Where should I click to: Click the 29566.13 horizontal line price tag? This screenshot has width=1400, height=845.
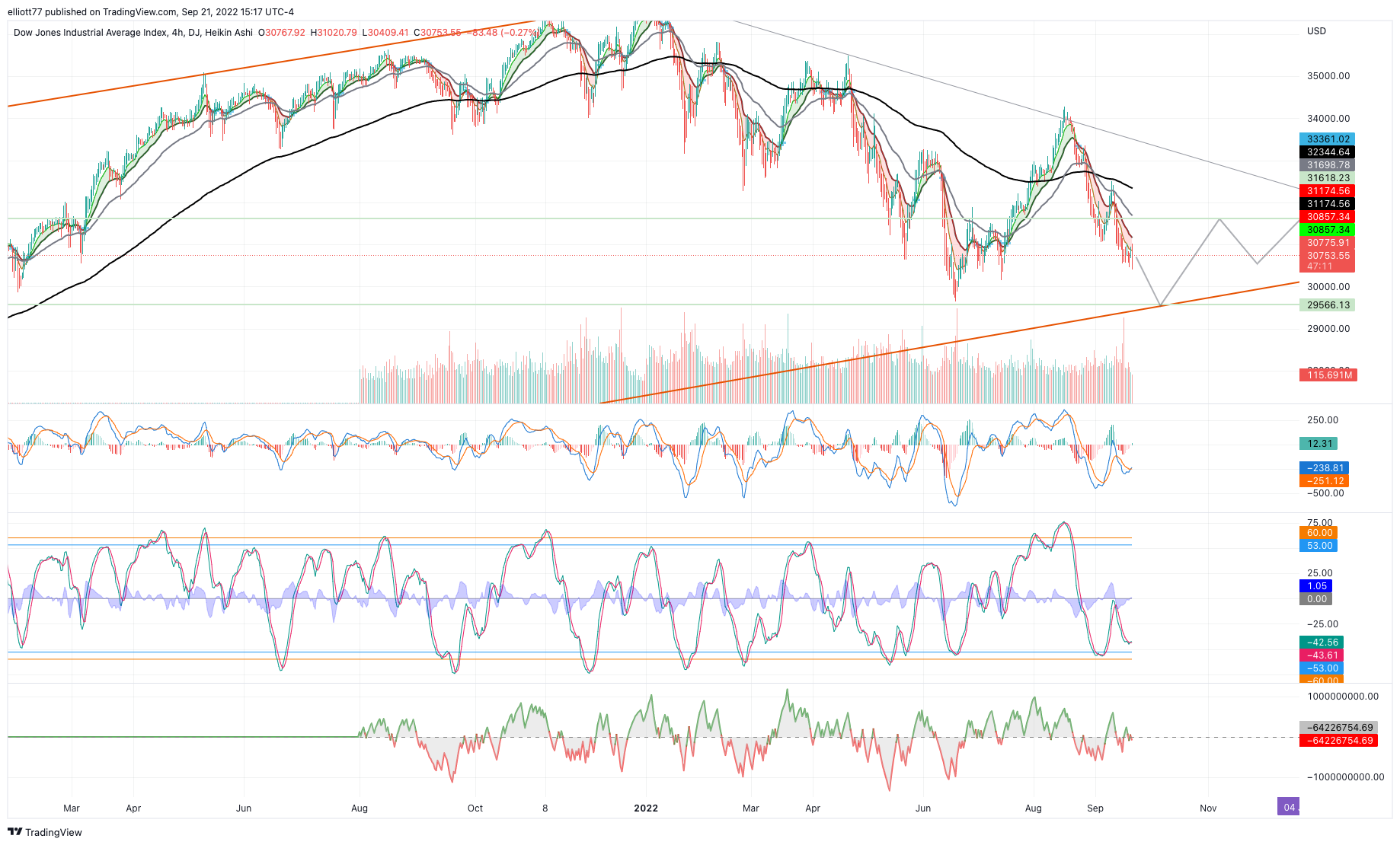pos(1327,305)
